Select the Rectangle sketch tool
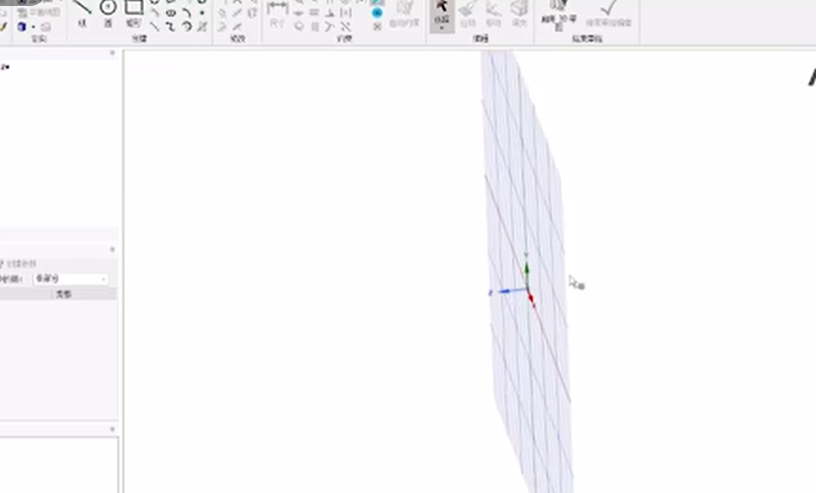Viewport: 816px width, 493px height. coord(133,8)
